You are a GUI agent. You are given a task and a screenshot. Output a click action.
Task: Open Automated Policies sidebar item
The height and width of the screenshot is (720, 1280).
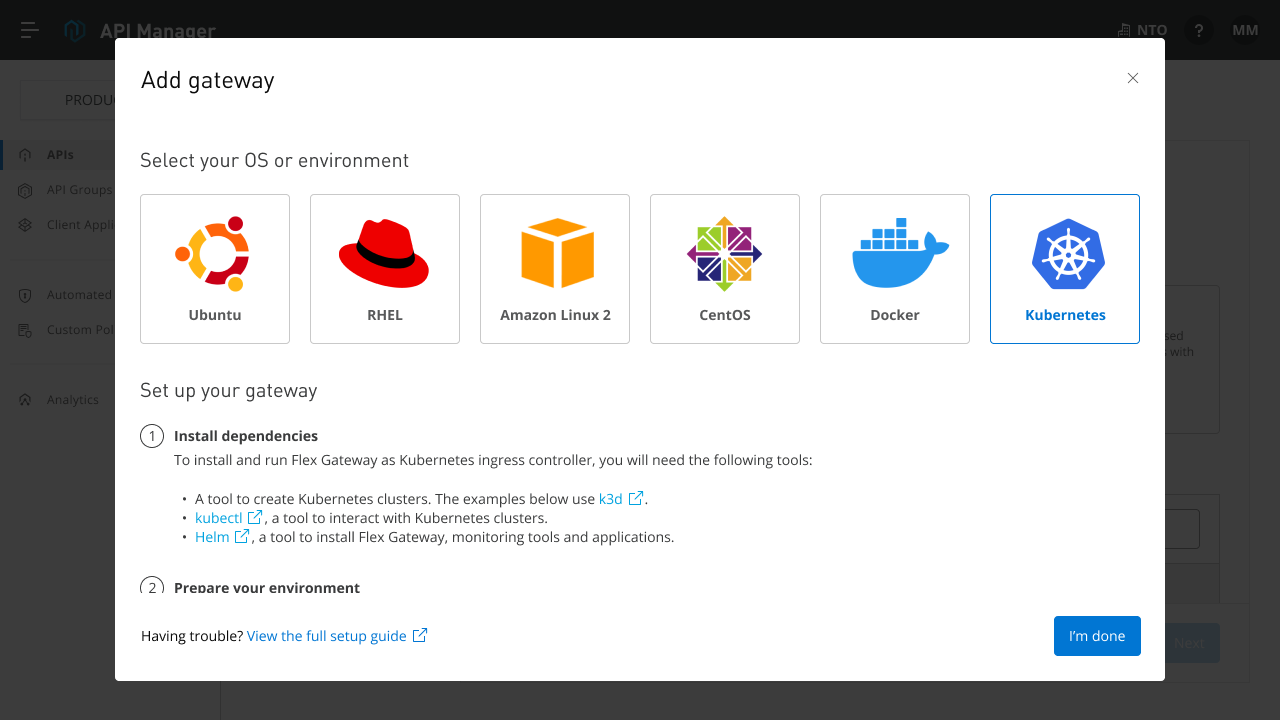click(65, 295)
